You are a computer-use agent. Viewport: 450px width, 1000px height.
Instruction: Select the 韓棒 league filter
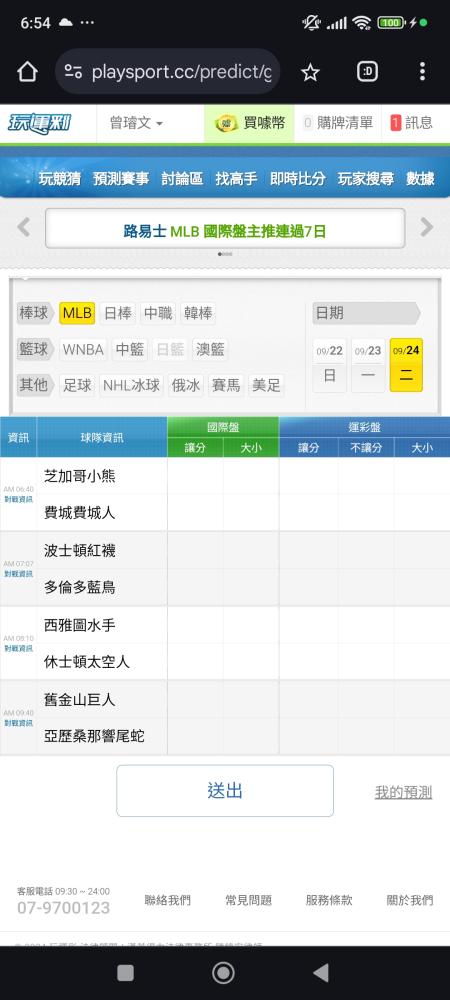pyautogui.click(x=198, y=313)
